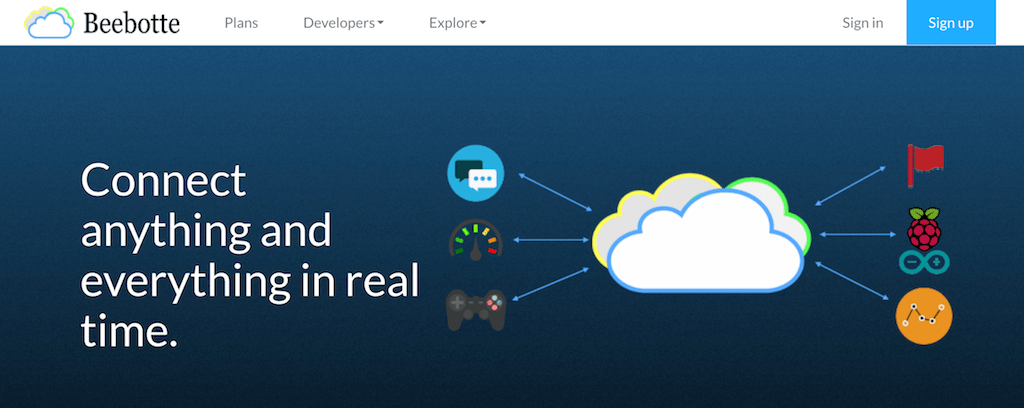Click the Beebotte brand name text
The image size is (1024, 408).
coord(132,23)
